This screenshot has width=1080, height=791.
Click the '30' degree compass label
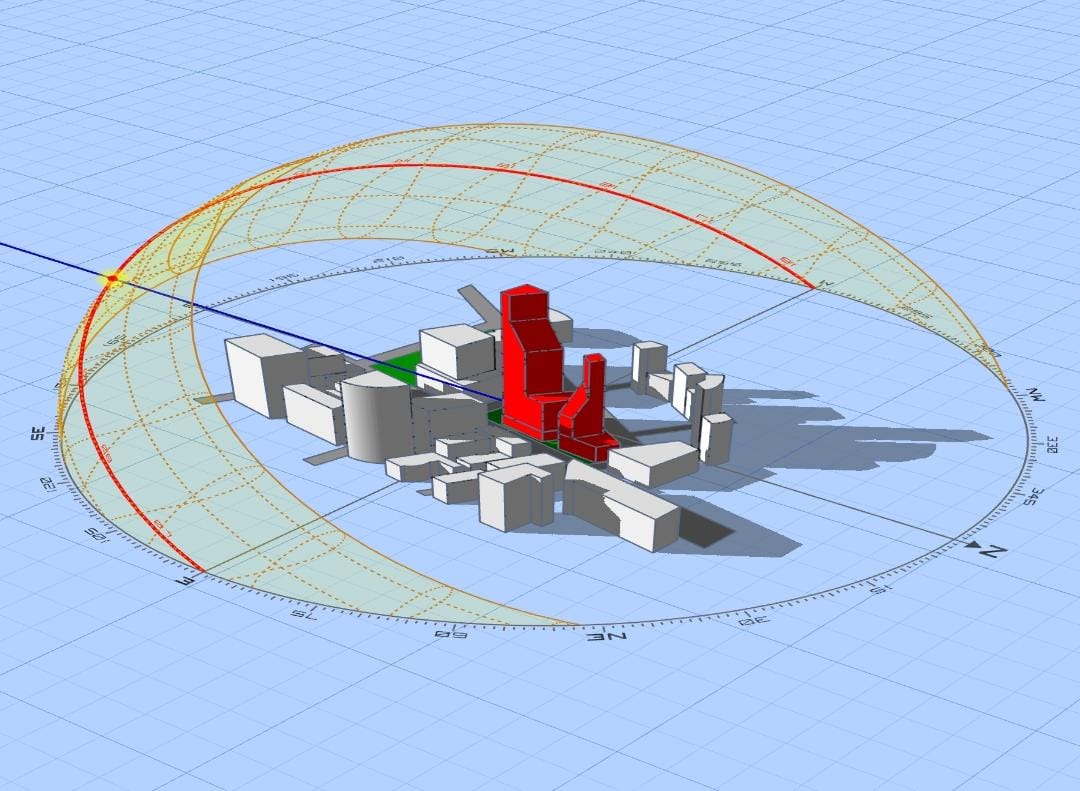[x=755, y=622]
